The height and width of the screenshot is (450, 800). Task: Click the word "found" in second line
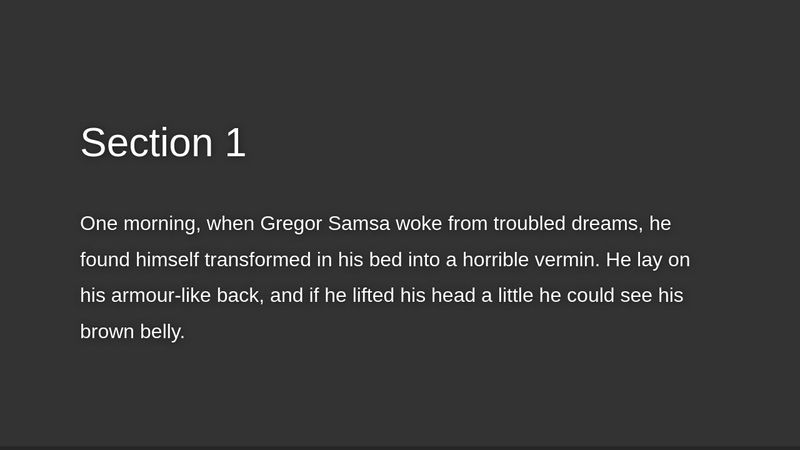coord(104,260)
